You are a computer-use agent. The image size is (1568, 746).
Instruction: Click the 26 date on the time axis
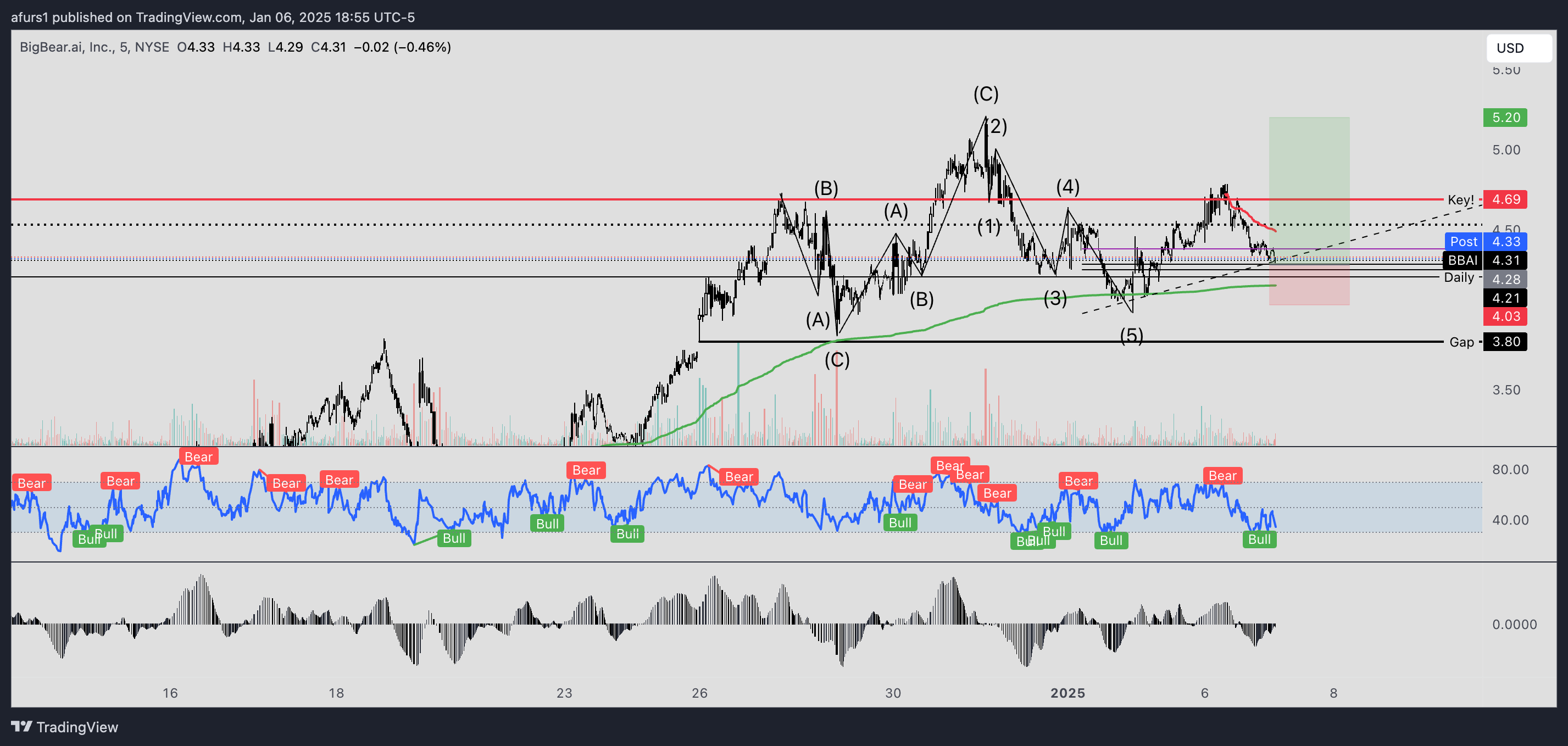699,693
